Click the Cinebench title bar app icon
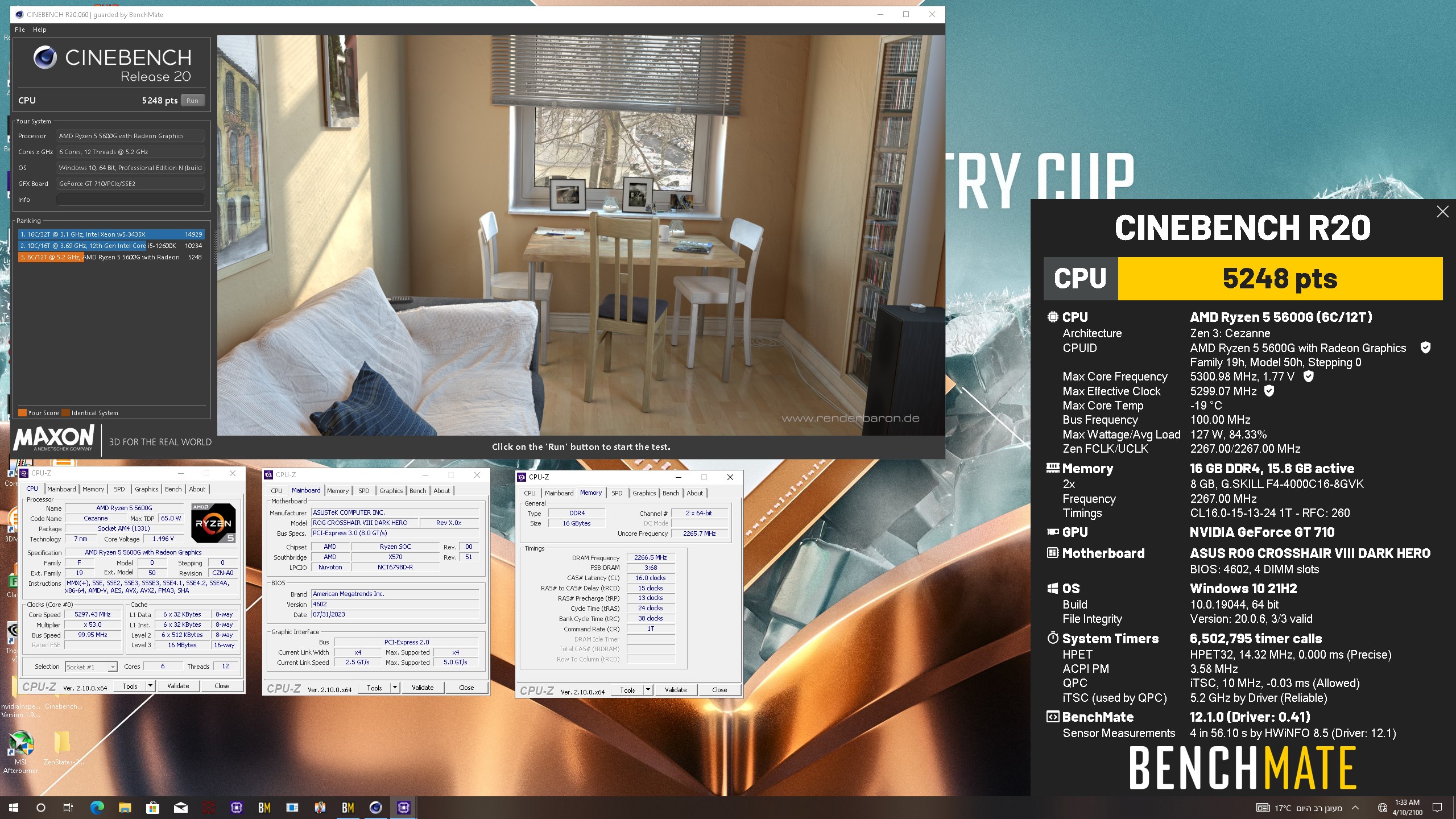Viewport: 1456px width, 819px height. pyautogui.click(x=19, y=14)
